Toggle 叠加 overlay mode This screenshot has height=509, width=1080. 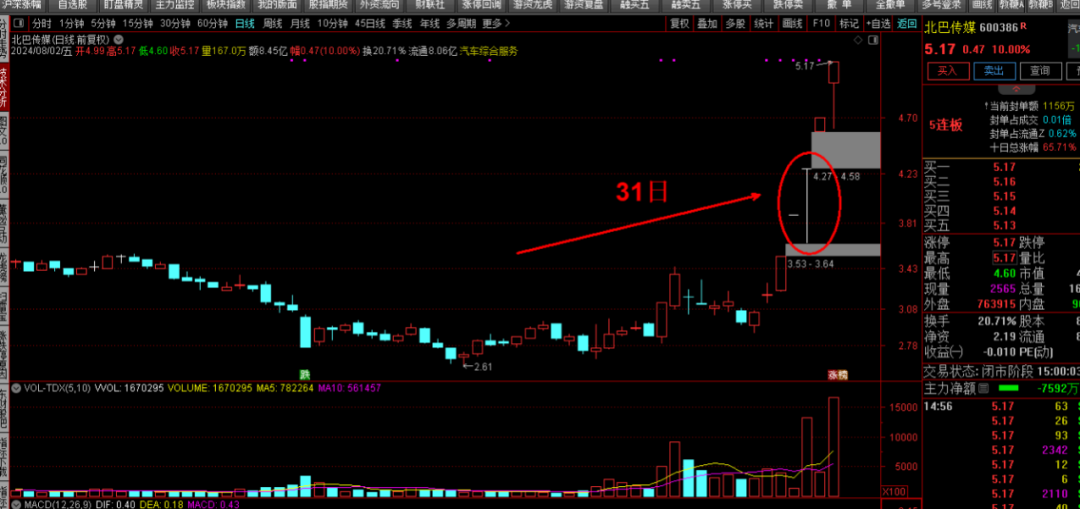point(707,23)
